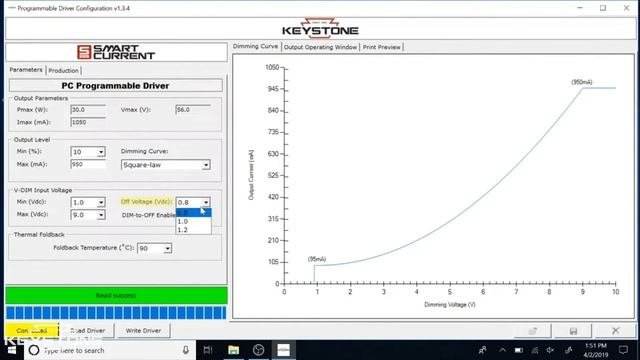This screenshot has height=360, width=640.
Task: Click the (95mA) label on the chart
Action: pos(317,259)
